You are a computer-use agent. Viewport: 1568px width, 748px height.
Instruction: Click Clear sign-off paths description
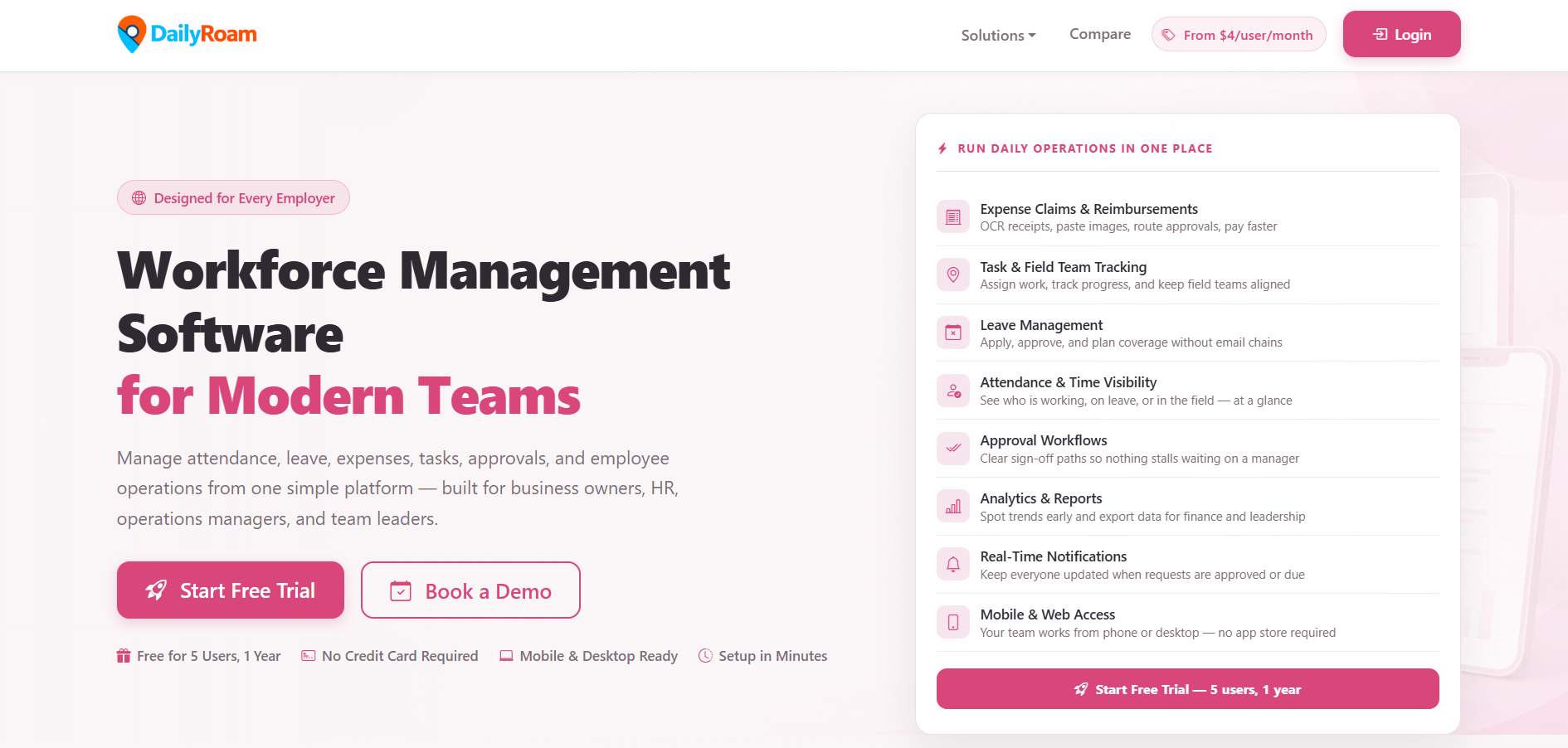pos(1139,459)
